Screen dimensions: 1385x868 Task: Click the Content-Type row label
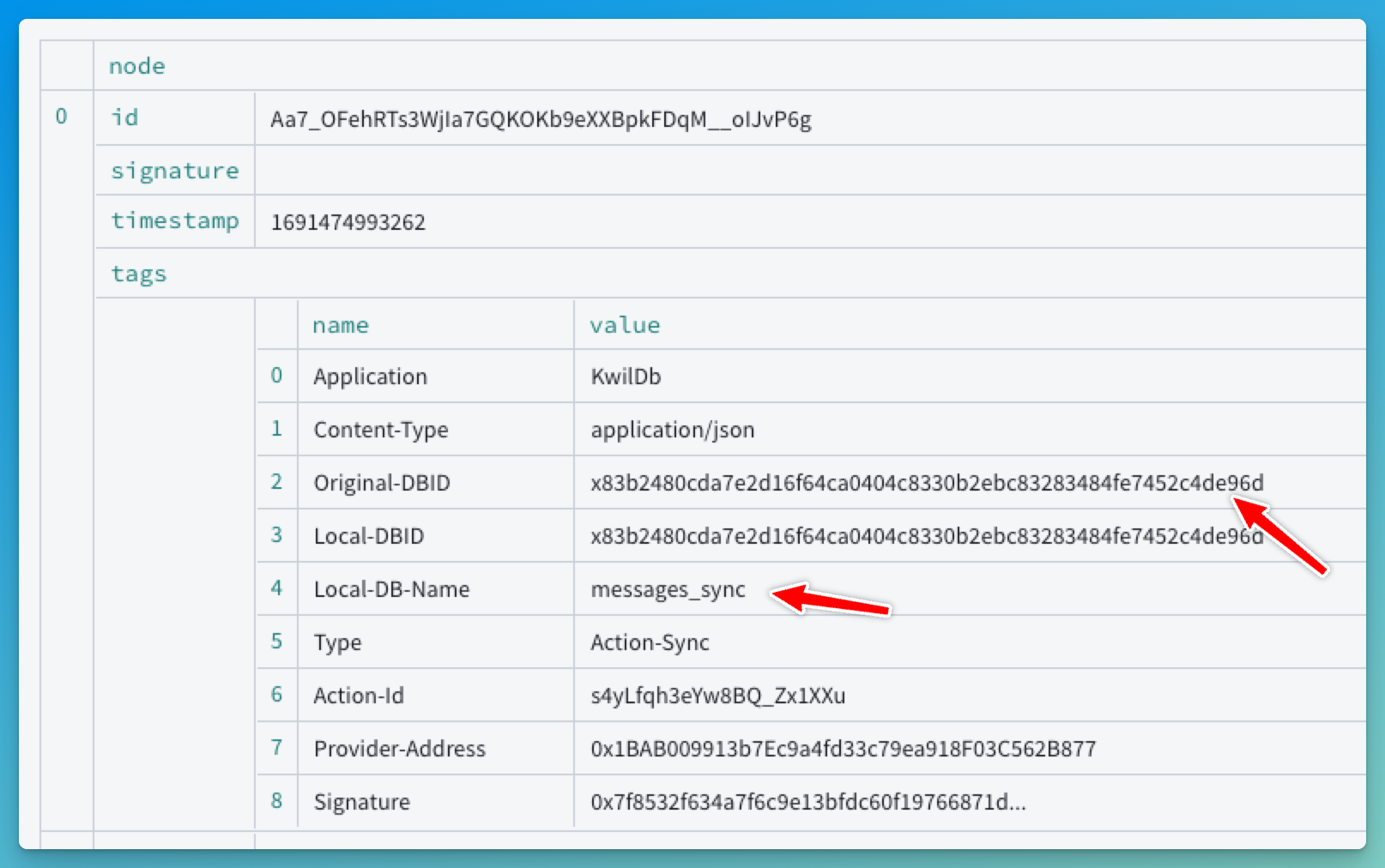coord(381,429)
